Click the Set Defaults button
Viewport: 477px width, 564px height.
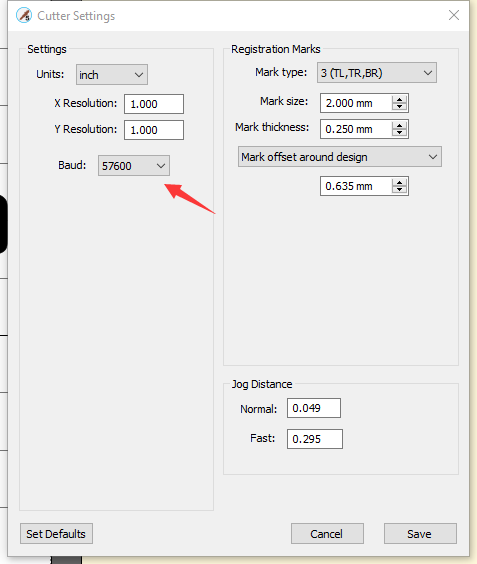point(56,534)
